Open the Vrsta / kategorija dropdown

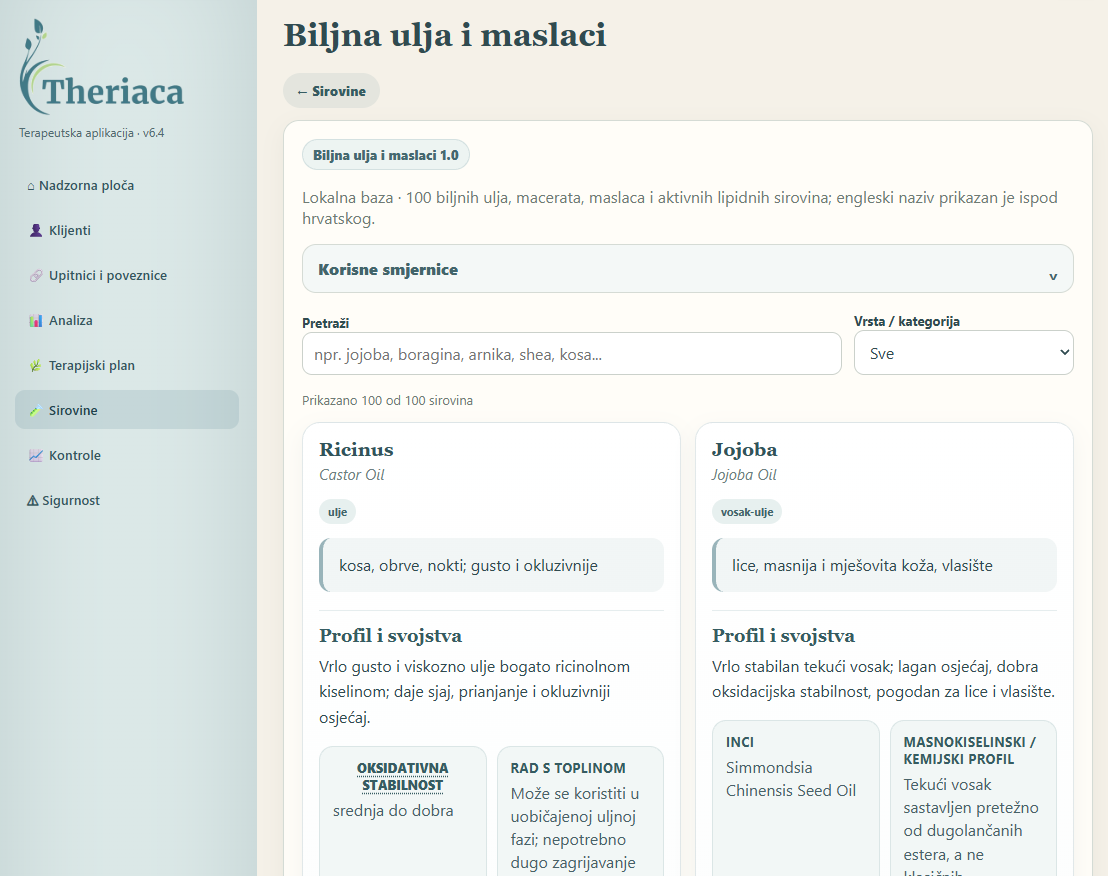point(963,353)
